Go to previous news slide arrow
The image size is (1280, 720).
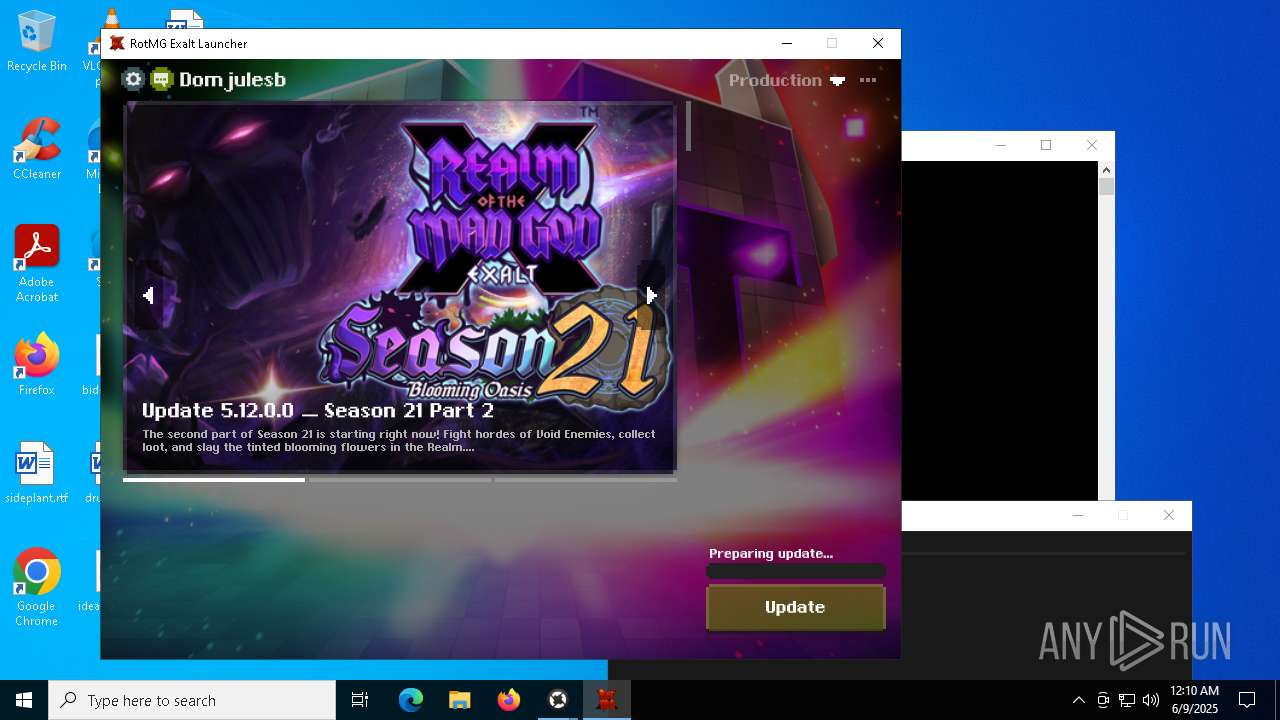coord(148,295)
